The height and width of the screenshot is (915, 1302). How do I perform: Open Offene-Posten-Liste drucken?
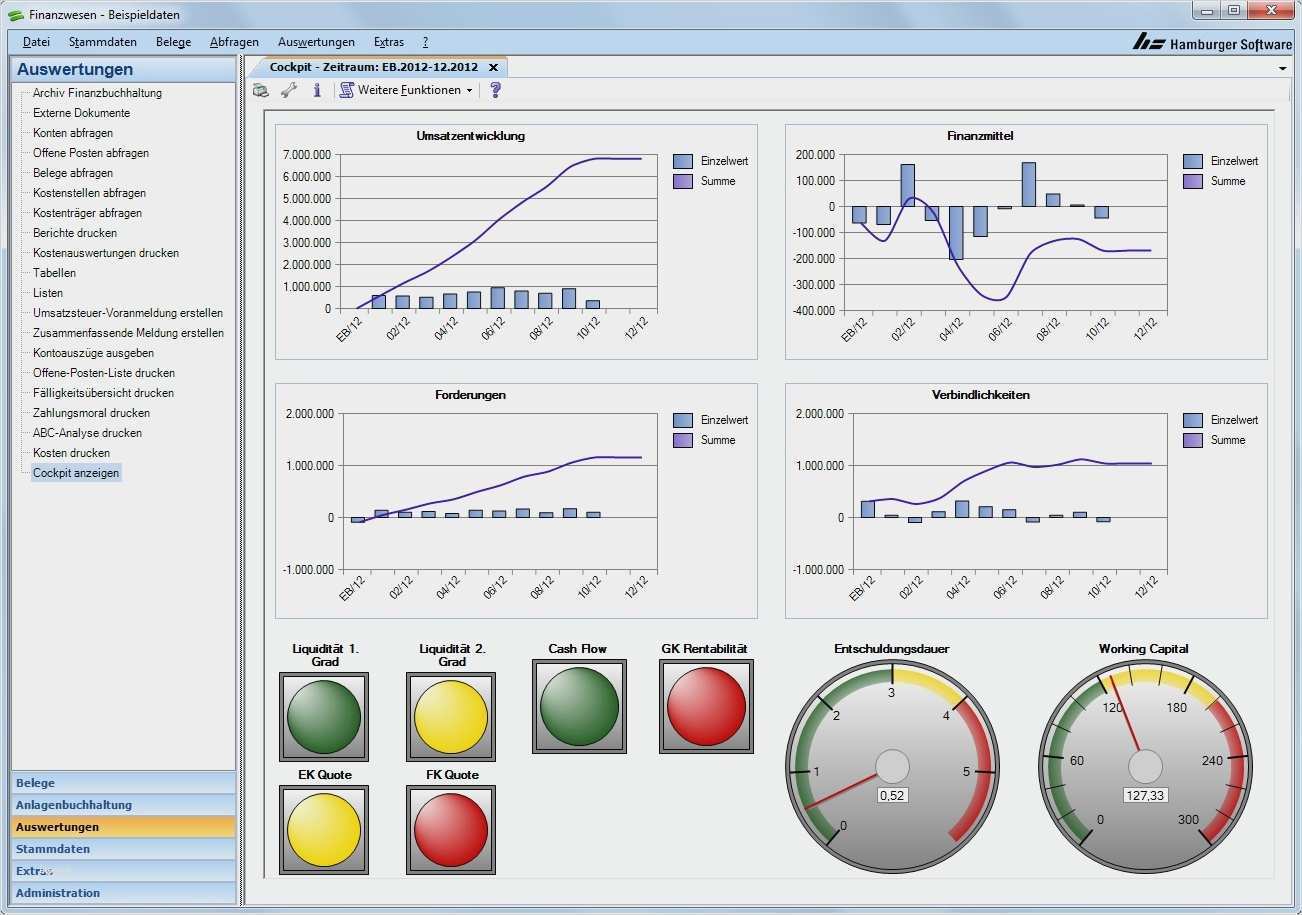tap(104, 373)
